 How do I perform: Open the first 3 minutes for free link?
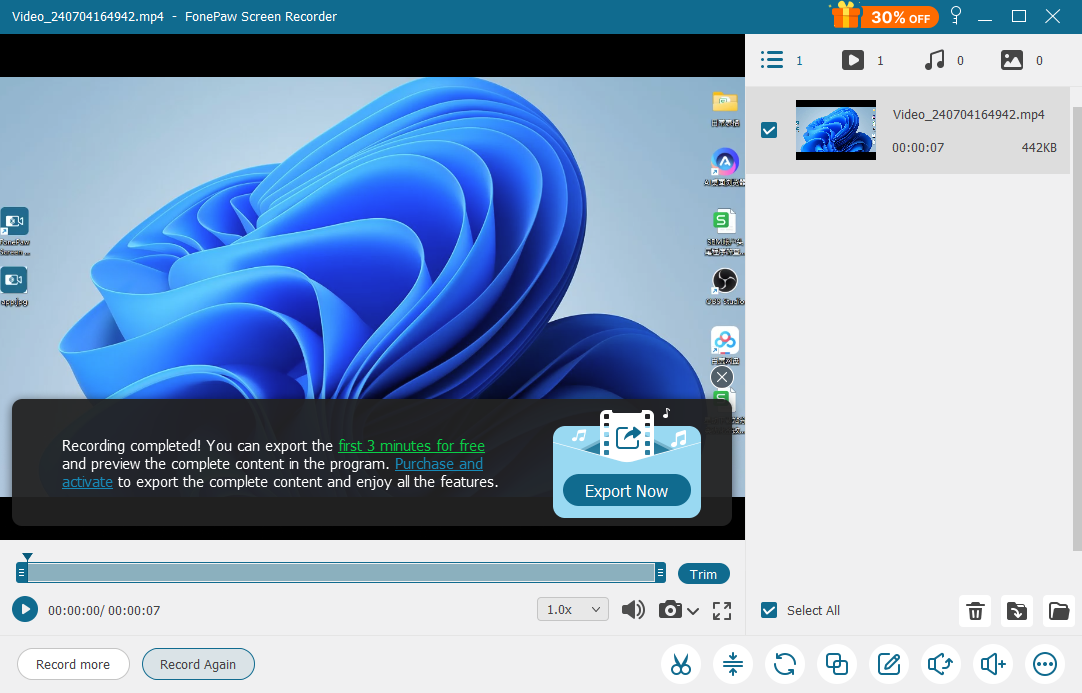[x=411, y=446]
